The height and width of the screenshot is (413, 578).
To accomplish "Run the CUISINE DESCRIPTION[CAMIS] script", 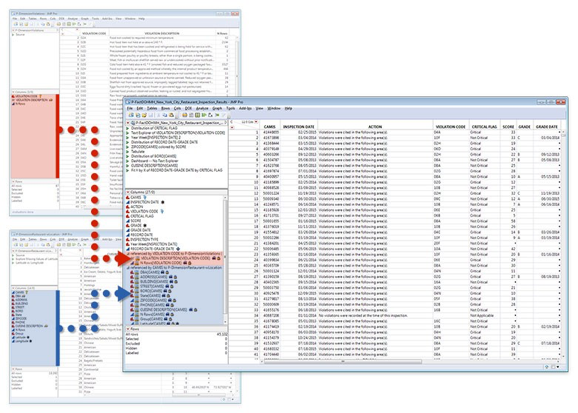I will tap(128, 166).
